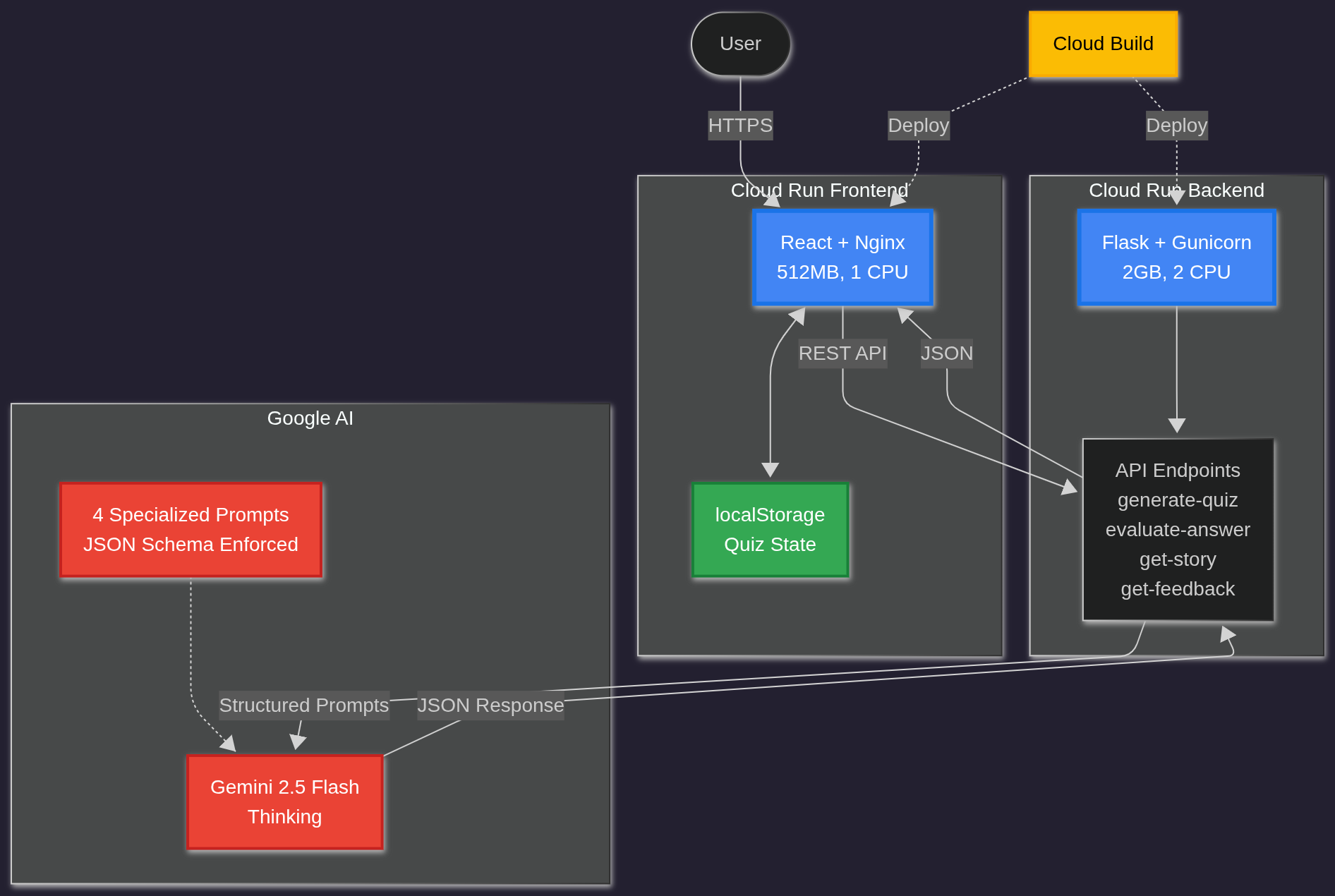Viewport: 1335px width, 896px height.
Task: Select the Structured Prompts edge label
Action: pyautogui.click(x=304, y=706)
